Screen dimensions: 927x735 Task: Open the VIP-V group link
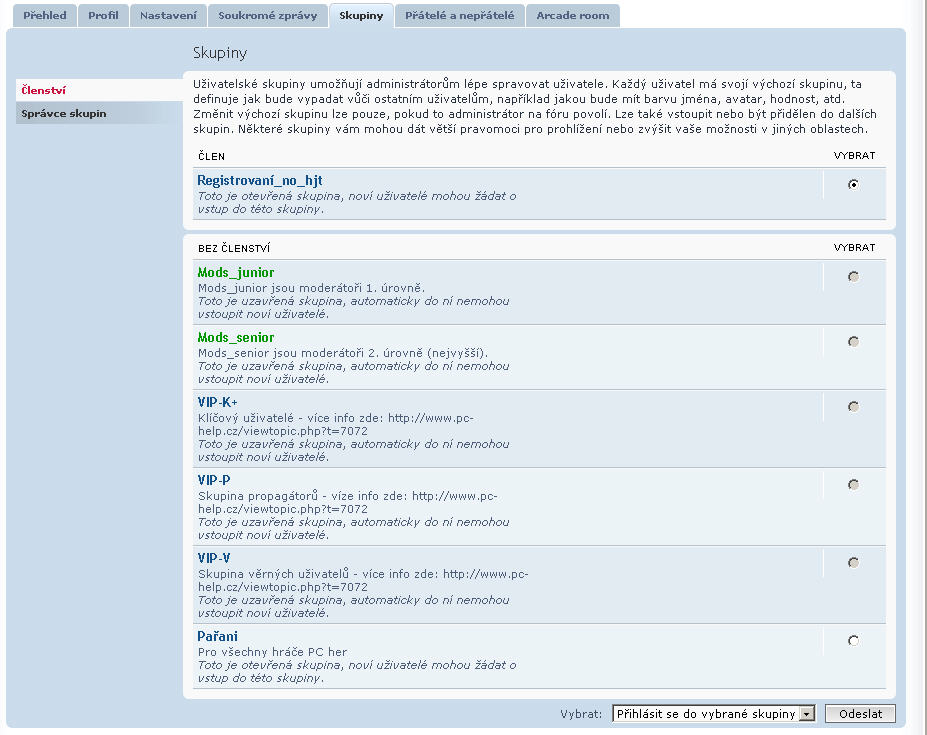[214, 559]
